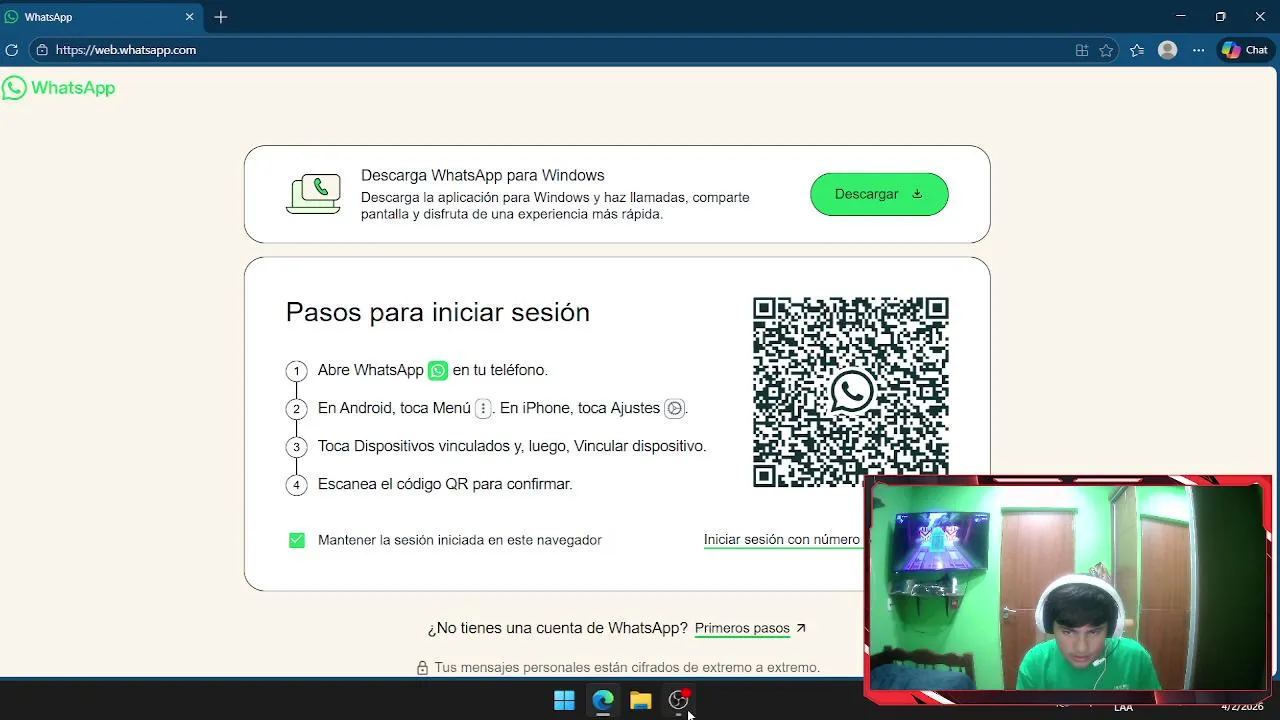Open Edge settings and more menu
Screen dimensions: 1280x720
(1198, 50)
